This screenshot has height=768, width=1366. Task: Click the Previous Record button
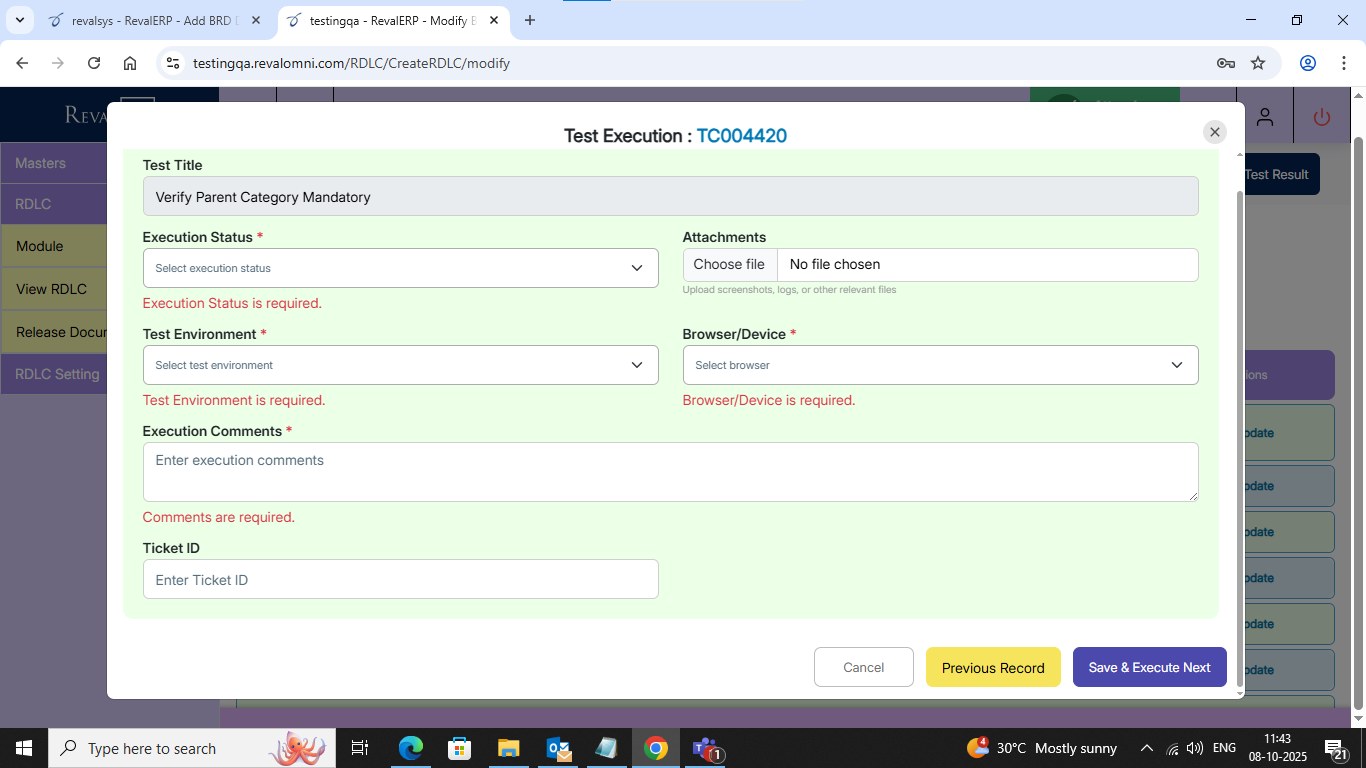[992, 667]
